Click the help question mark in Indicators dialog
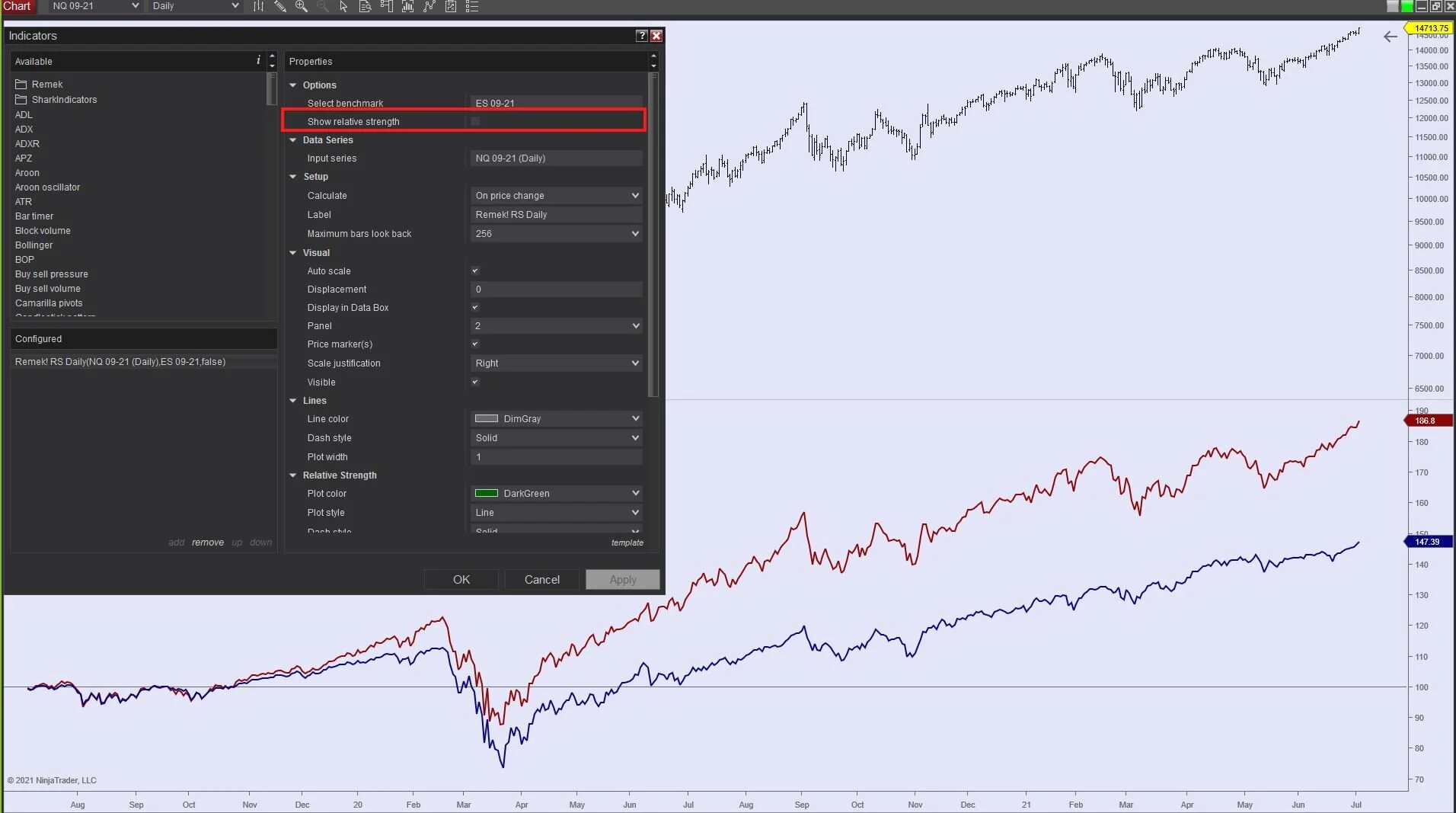 point(642,36)
